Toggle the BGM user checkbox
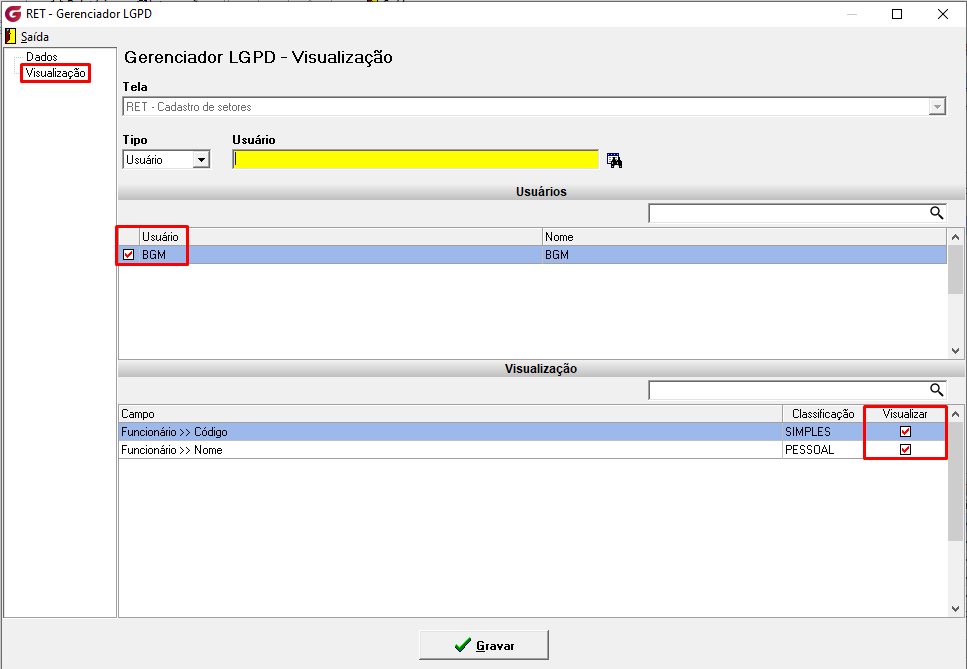 [x=128, y=255]
